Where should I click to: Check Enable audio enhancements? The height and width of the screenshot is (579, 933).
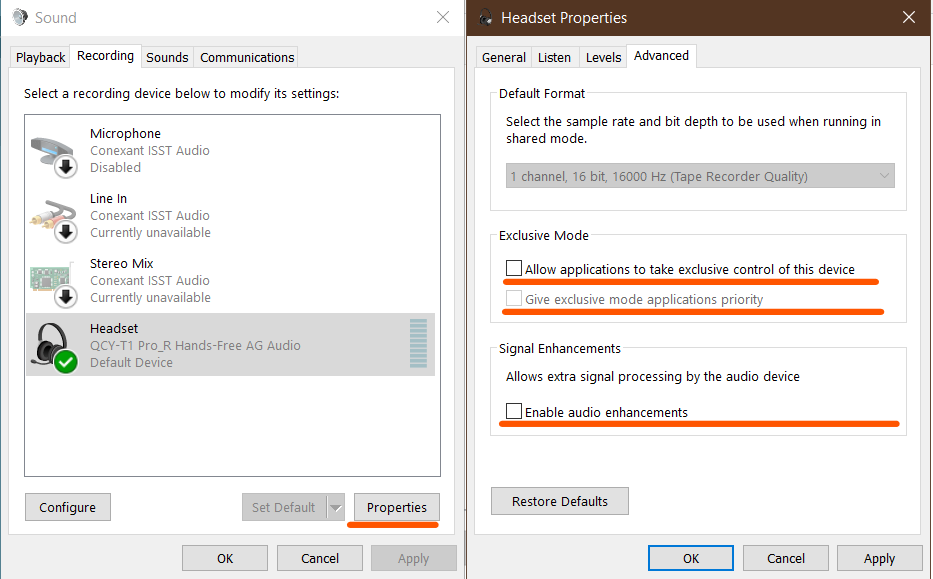click(x=514, y=412)
